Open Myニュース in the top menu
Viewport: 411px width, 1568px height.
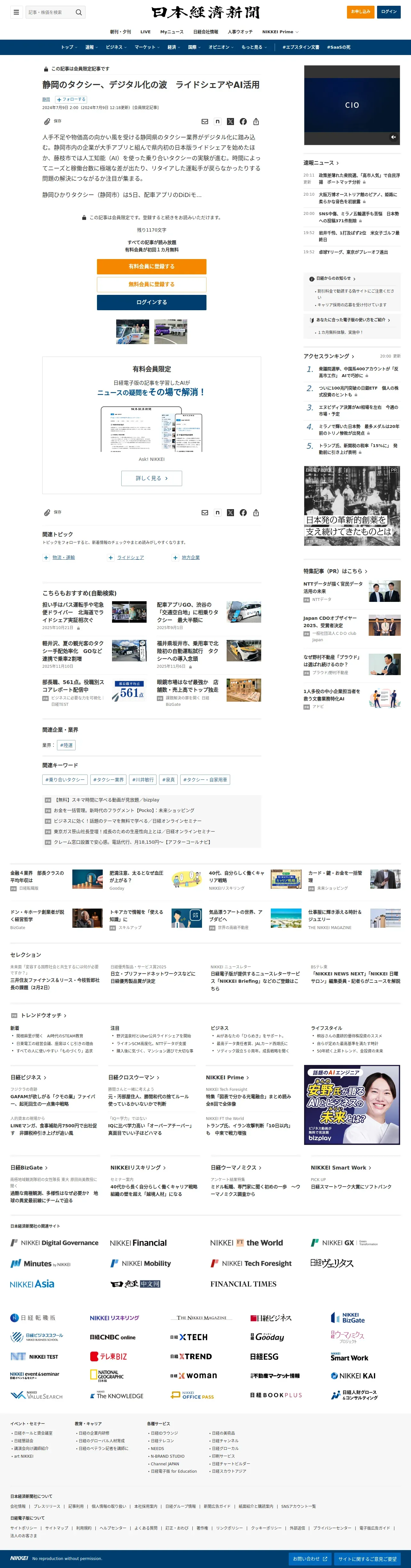(x=172, y=32)
